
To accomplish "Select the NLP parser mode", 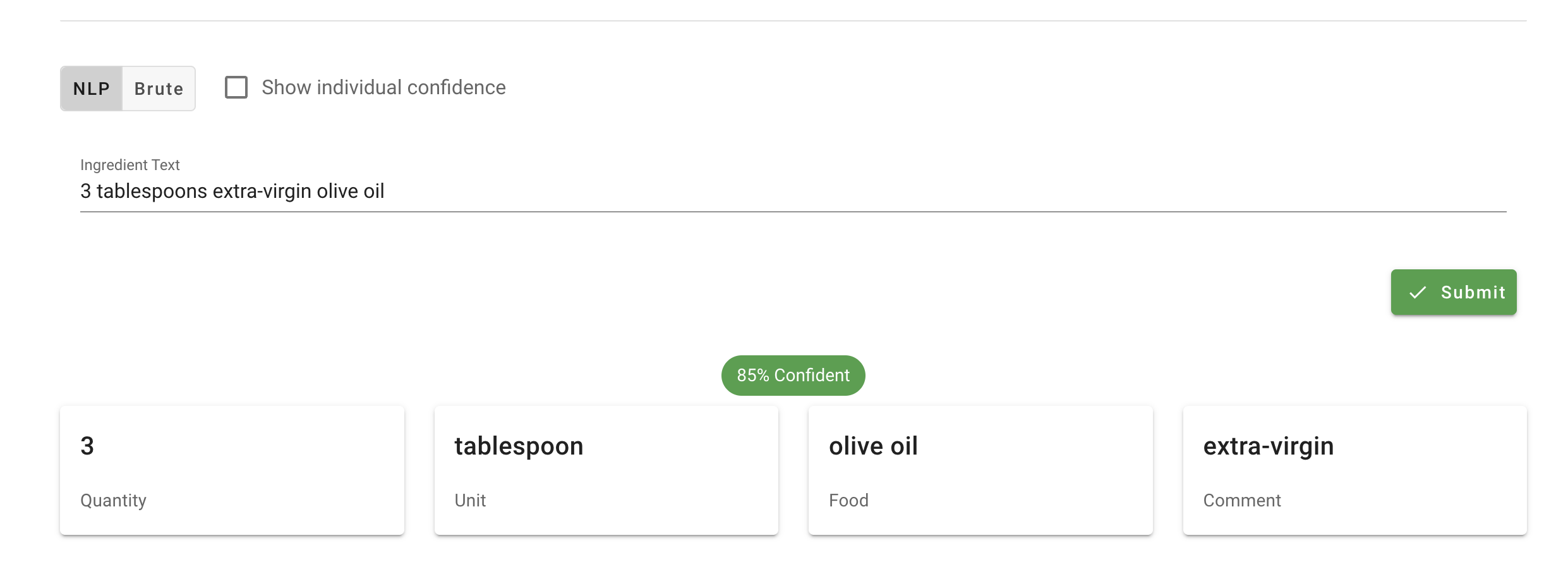I will tap(90, 89).
